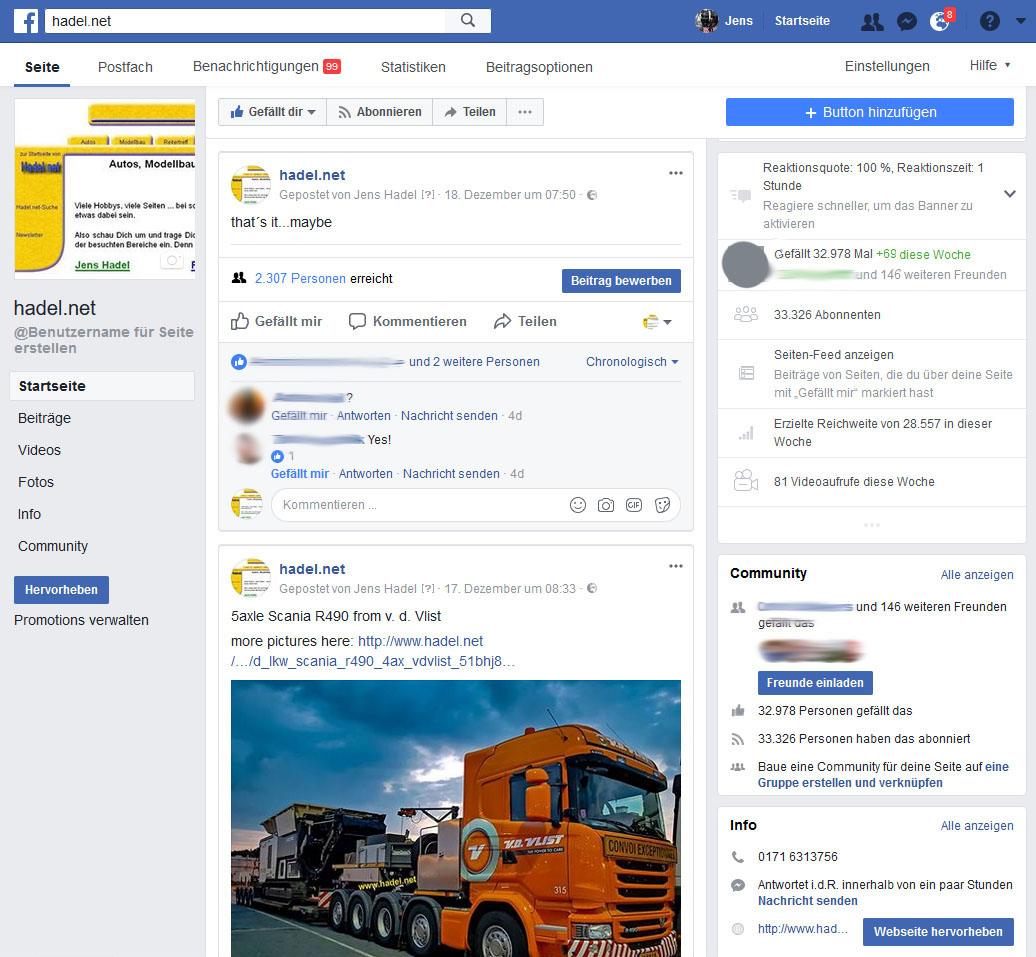Open Info in left sidebar
The width and height of the screenshot is (1036, 957).
pos(29,514)
